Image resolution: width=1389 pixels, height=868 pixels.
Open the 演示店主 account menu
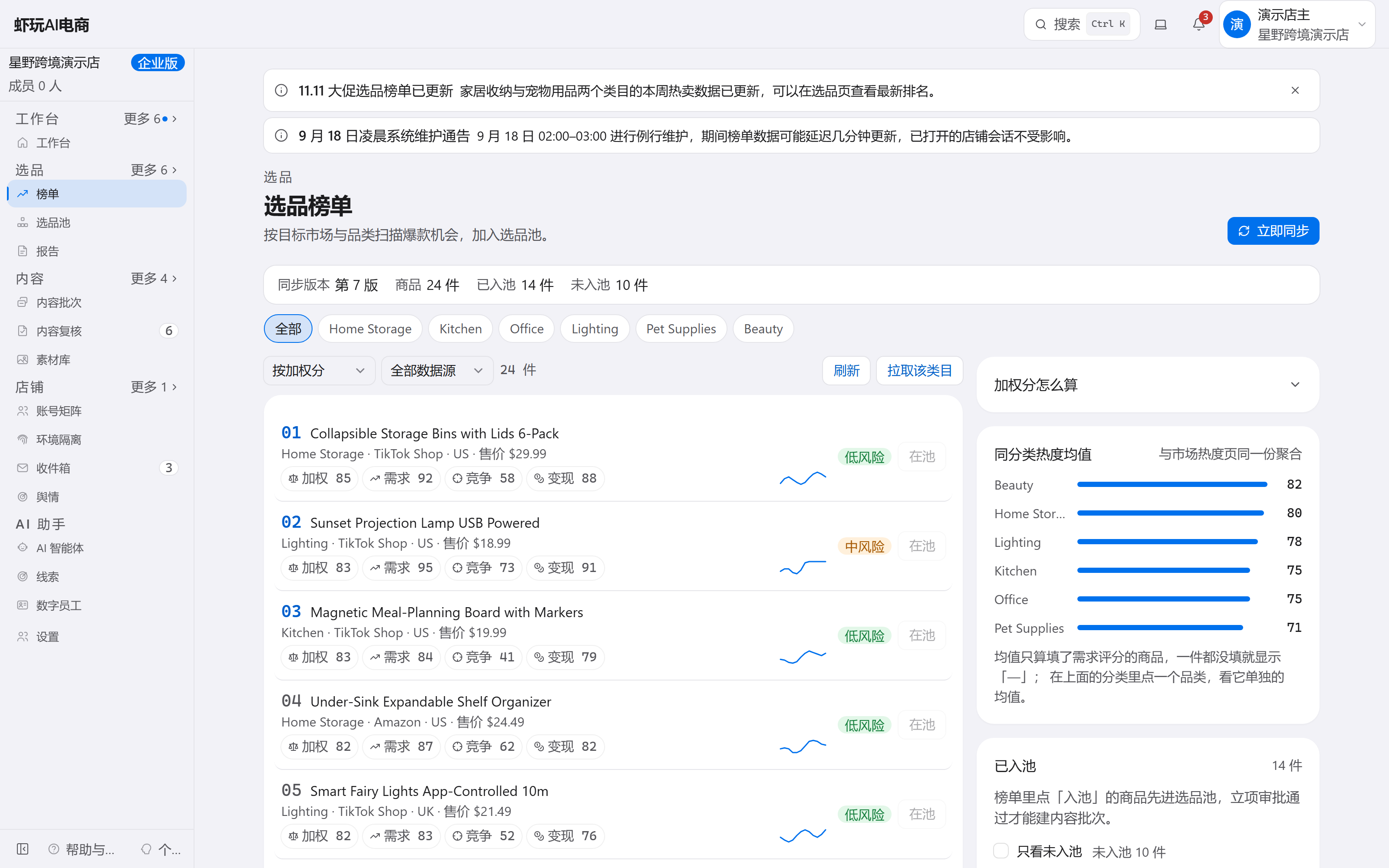1297,24
